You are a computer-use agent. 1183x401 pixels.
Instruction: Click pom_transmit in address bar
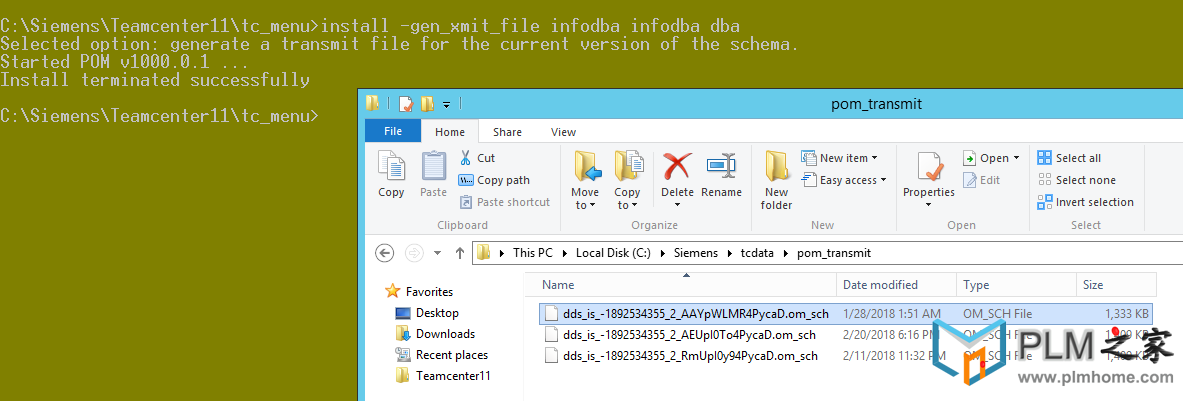834,253
